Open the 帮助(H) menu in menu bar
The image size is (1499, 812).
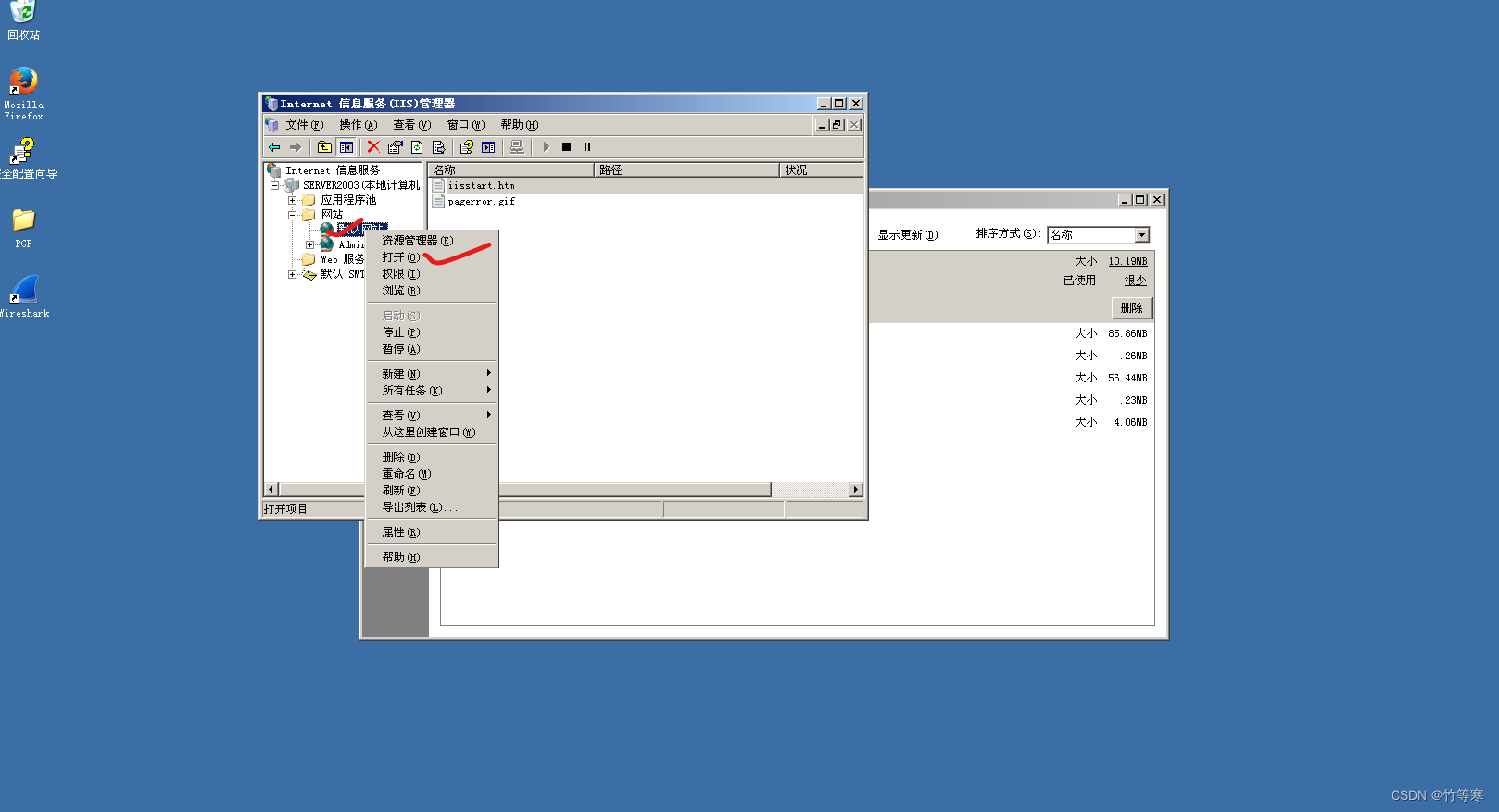pos(520,125)
